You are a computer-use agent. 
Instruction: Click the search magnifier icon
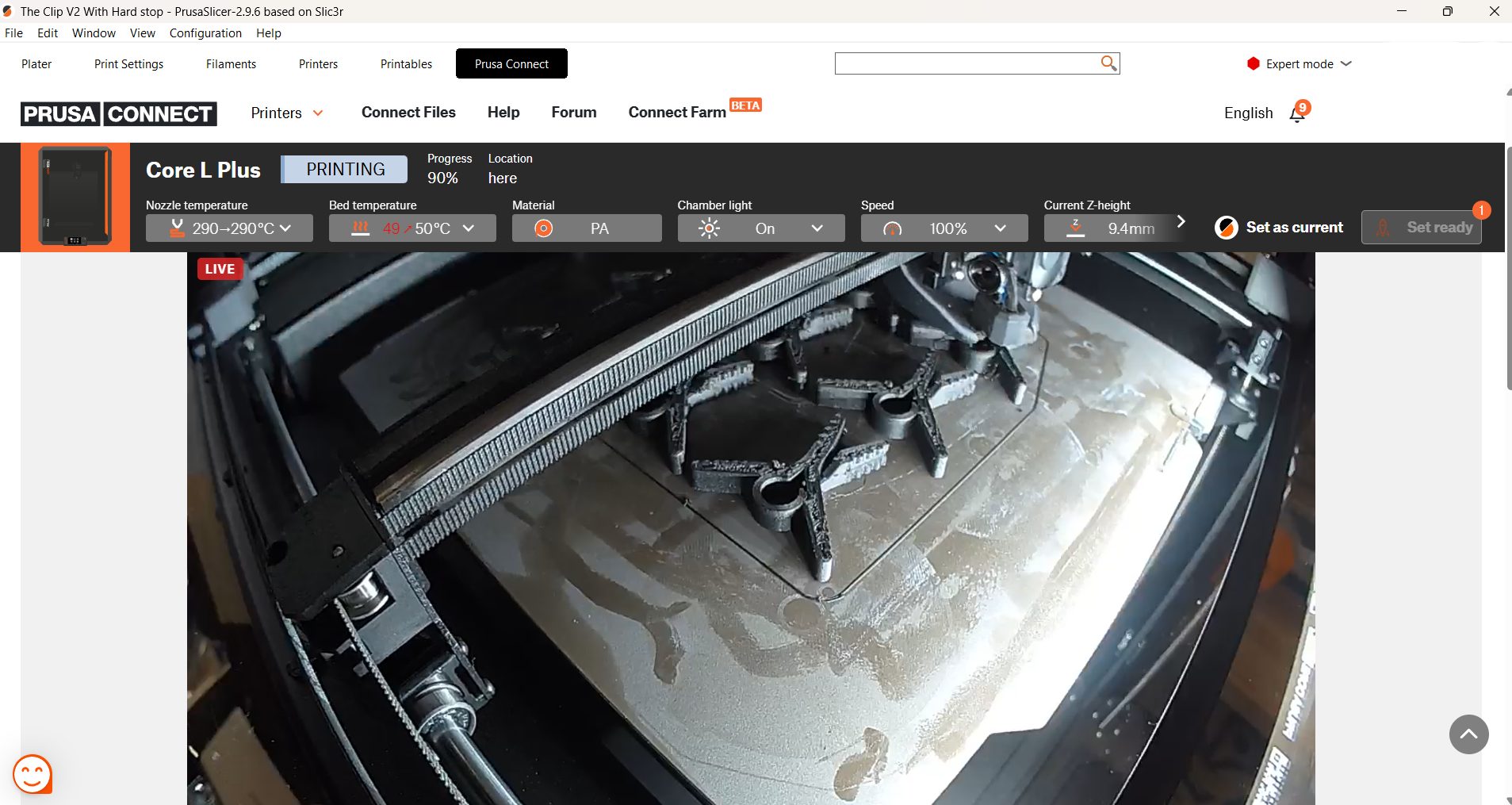pos(1108,63)
